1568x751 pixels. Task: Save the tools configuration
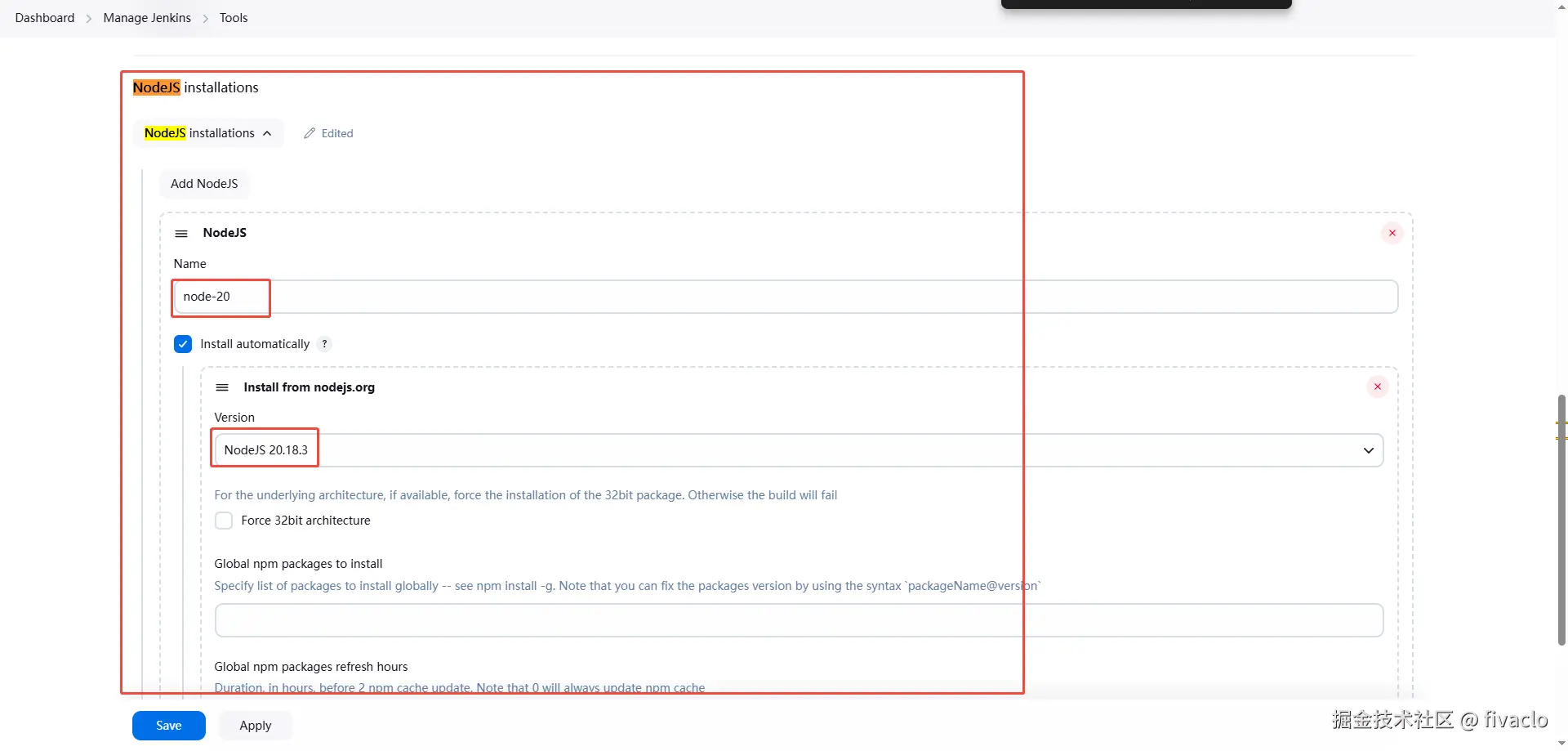coord(169,726)
